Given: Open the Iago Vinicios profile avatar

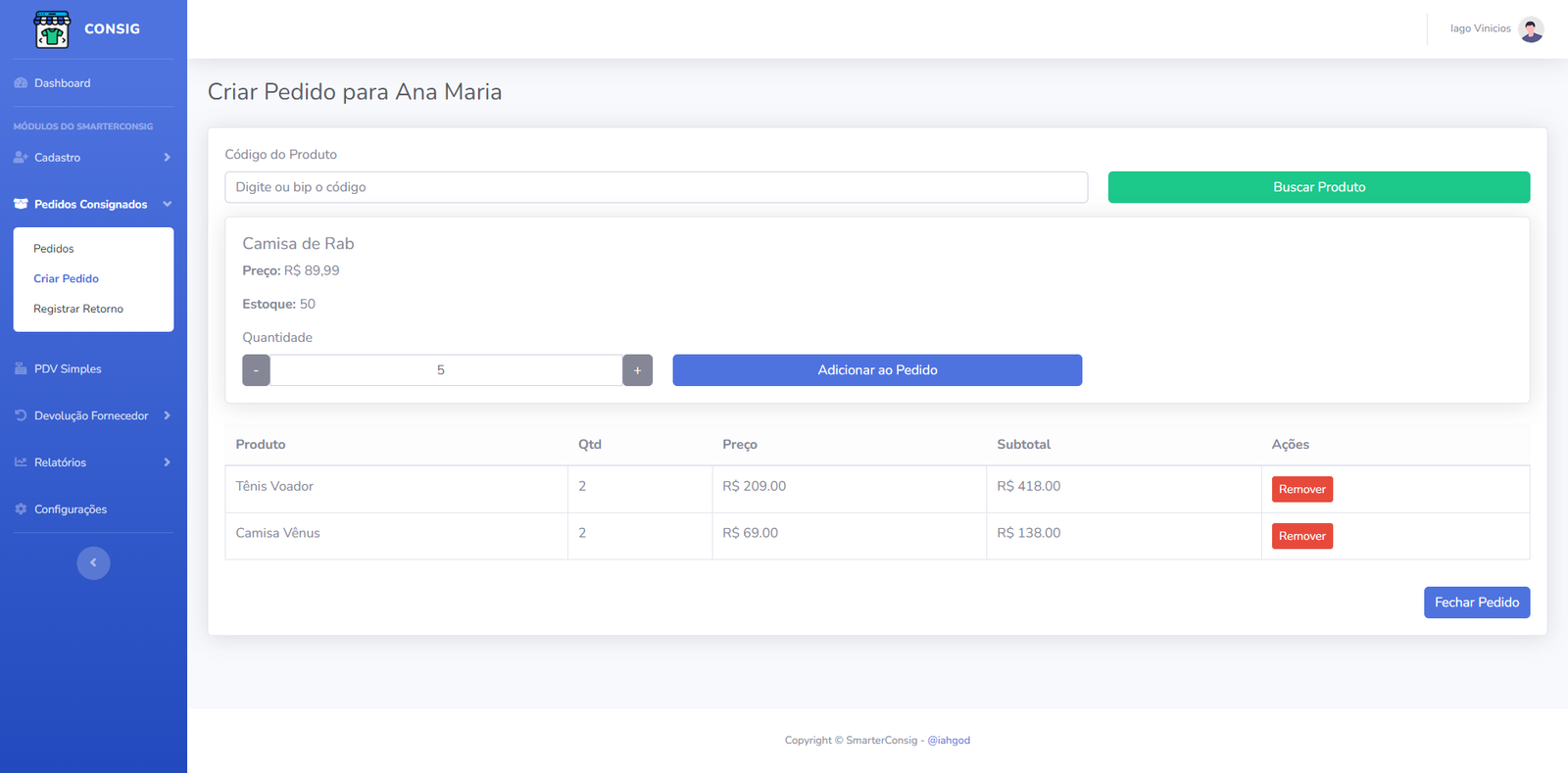Looking at the screenshot, I should click(x=1530, y=29).
